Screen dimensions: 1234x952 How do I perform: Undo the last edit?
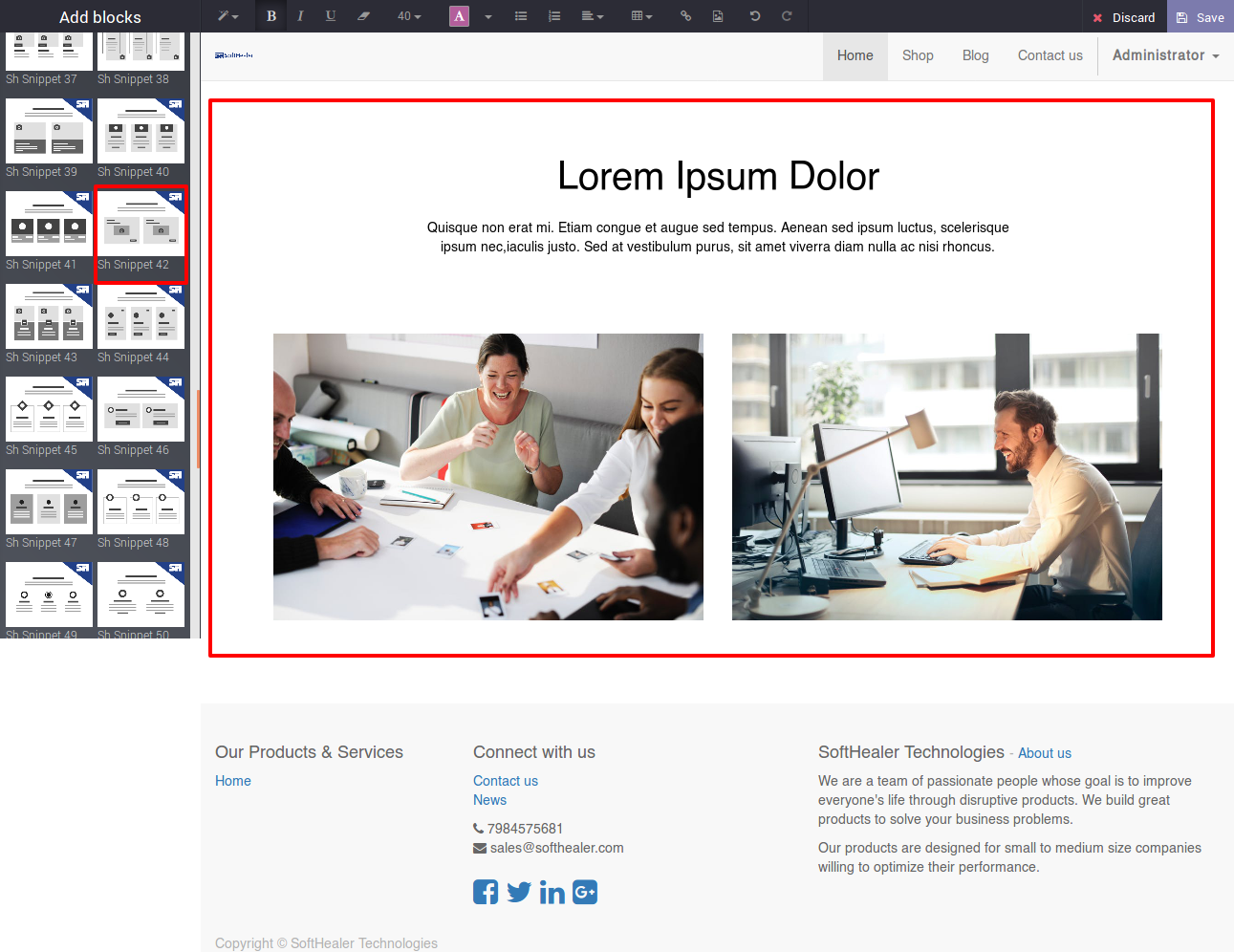coord(755,16)
